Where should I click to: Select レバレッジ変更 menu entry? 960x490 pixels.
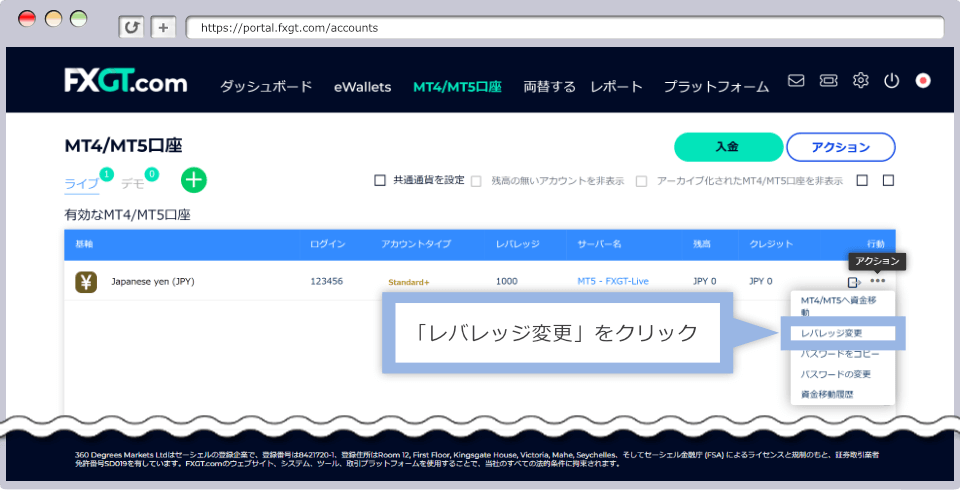pos(832,333)
